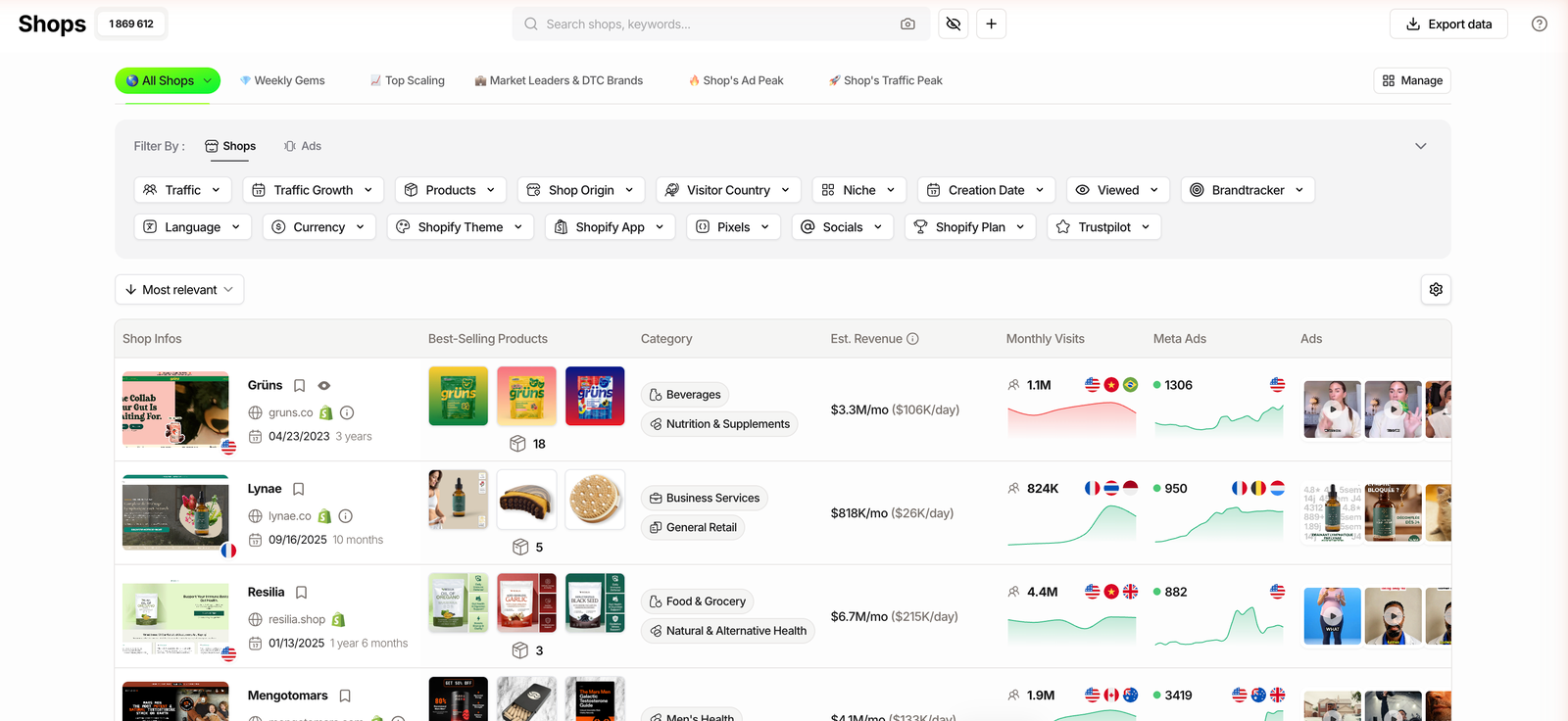Viewport: 1568px width, 721px height.
Task: Click the calendar icon beside 04/23/2023
Action: tap(255, 437)
